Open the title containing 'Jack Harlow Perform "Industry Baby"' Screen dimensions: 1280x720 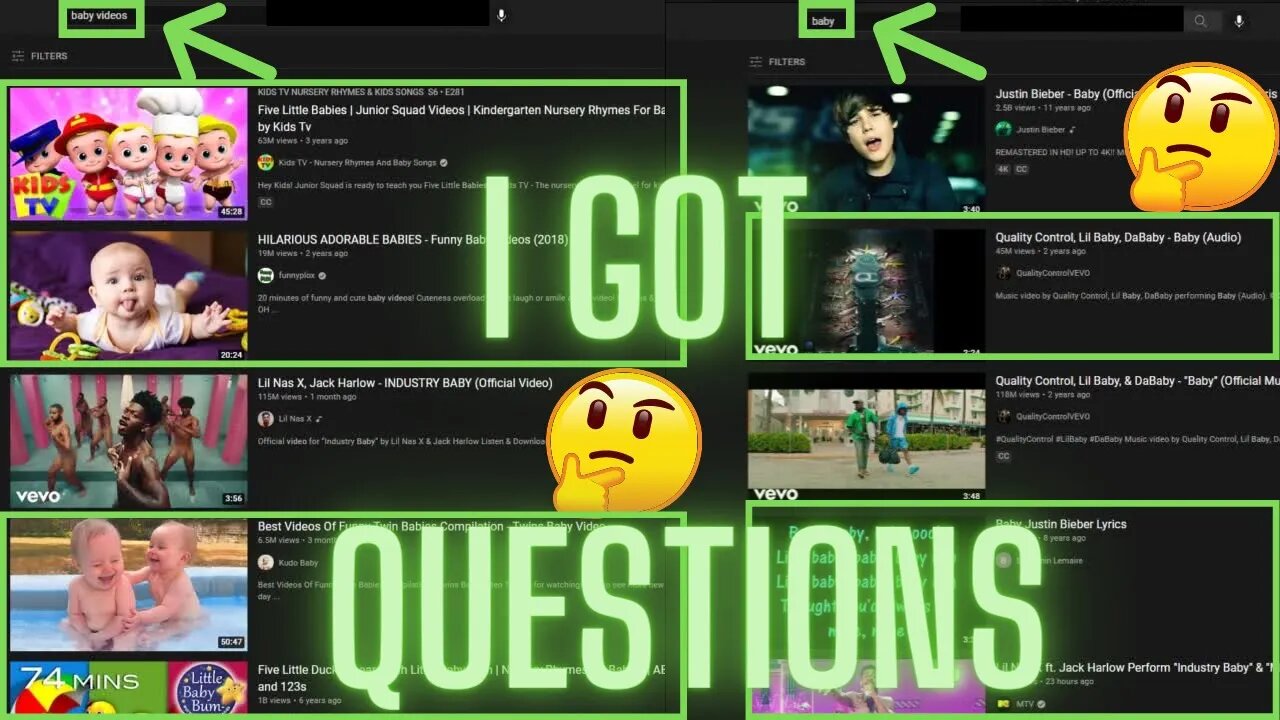[x=1136, y=668]
